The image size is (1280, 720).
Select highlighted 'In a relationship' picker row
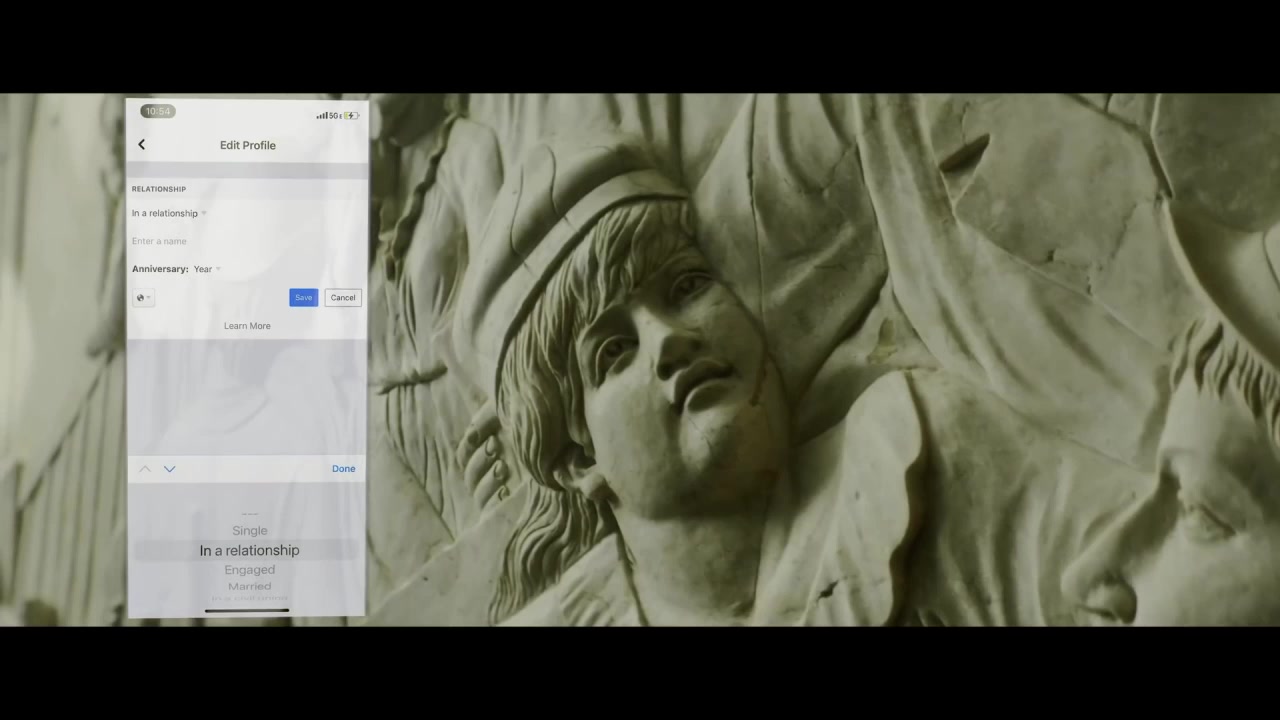tap(249, 550)
